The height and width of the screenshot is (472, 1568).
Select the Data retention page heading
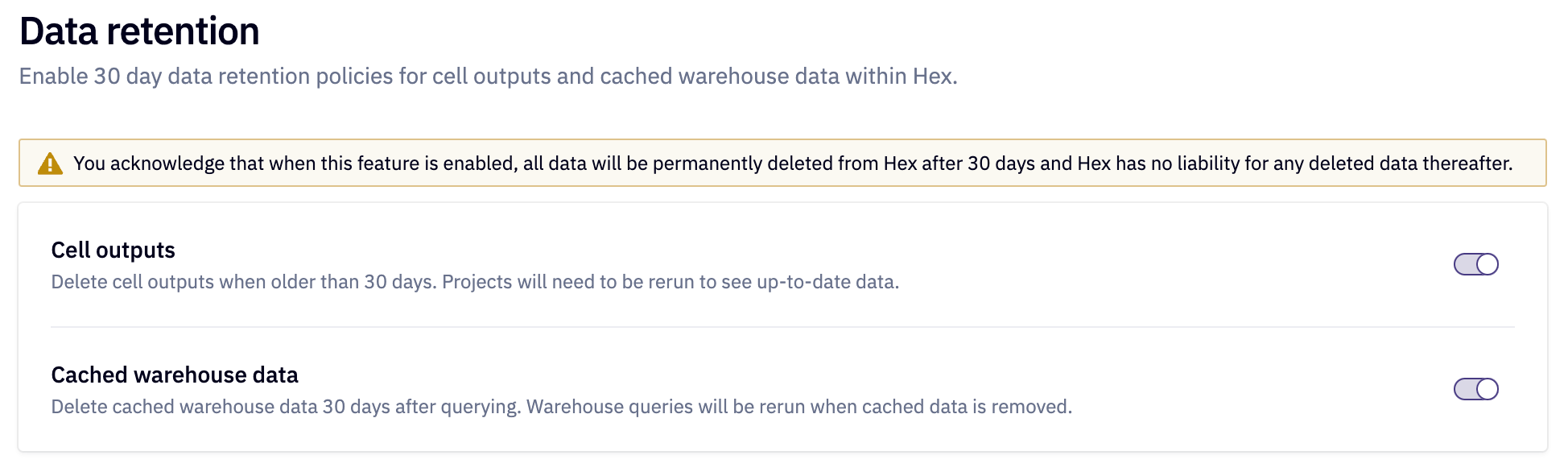[139, 32]
